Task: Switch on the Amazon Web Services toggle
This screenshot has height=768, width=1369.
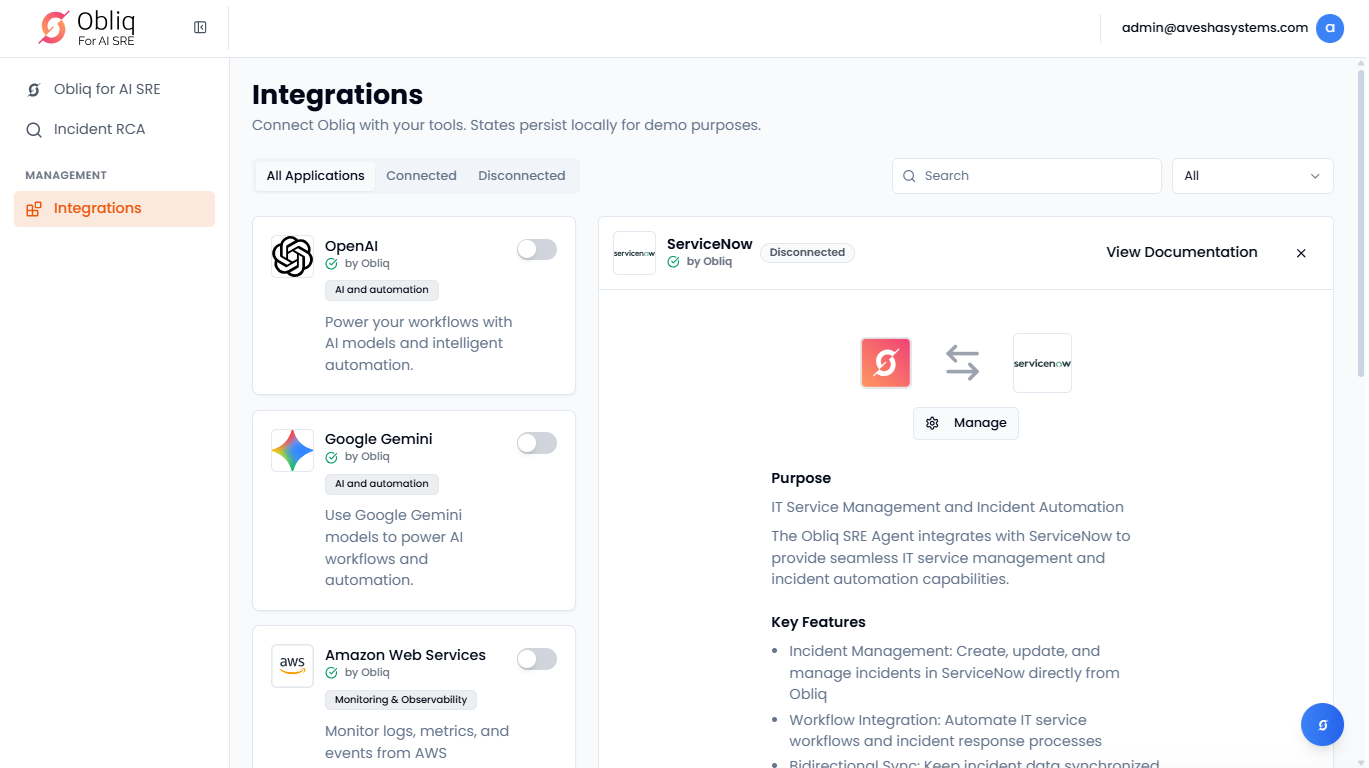Action: [536, 659]
